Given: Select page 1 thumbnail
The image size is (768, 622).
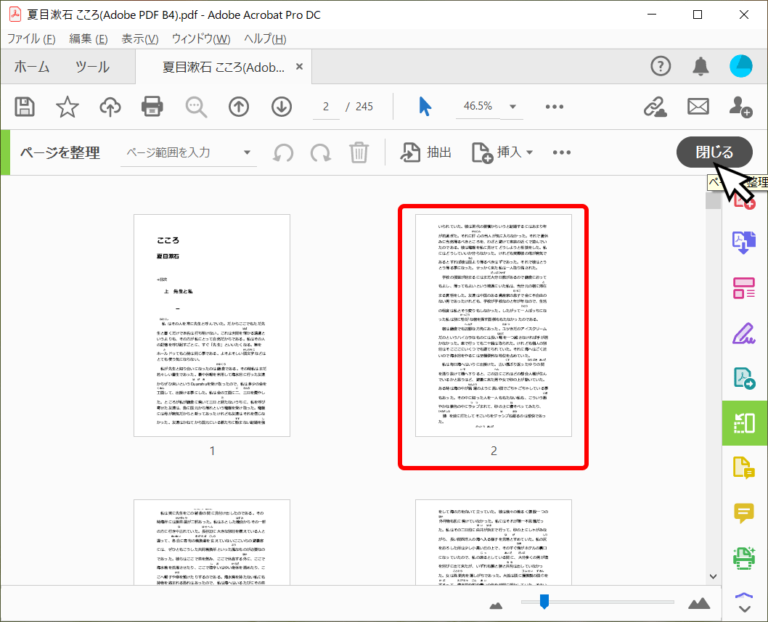Looking at the screenshot, I should pyautogui.click(x=212, y=325).
